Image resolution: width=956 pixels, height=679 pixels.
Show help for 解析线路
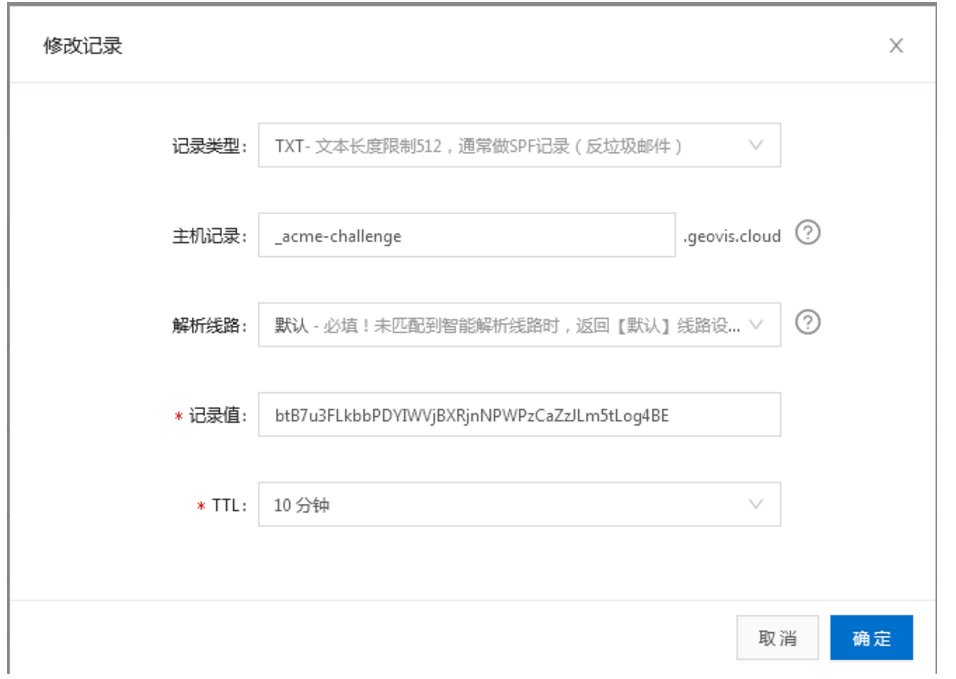point(808,322)
